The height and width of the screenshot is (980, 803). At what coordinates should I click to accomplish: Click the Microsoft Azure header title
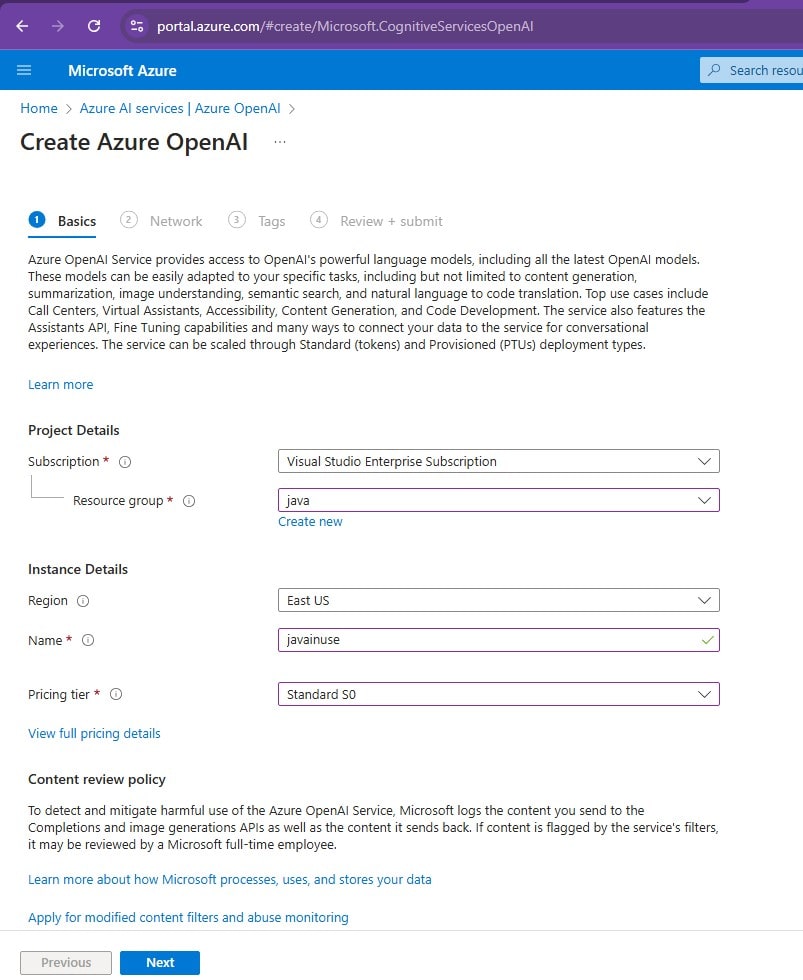(122, 71)
